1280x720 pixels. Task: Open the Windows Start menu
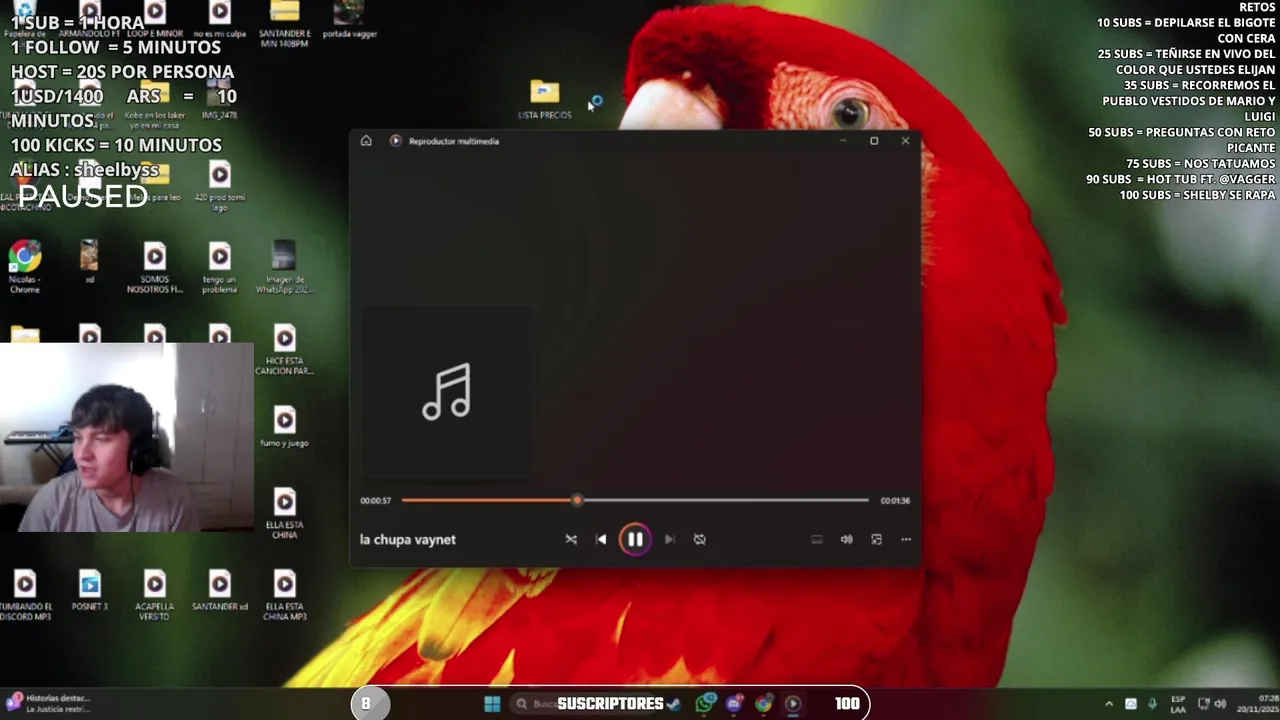492,704
